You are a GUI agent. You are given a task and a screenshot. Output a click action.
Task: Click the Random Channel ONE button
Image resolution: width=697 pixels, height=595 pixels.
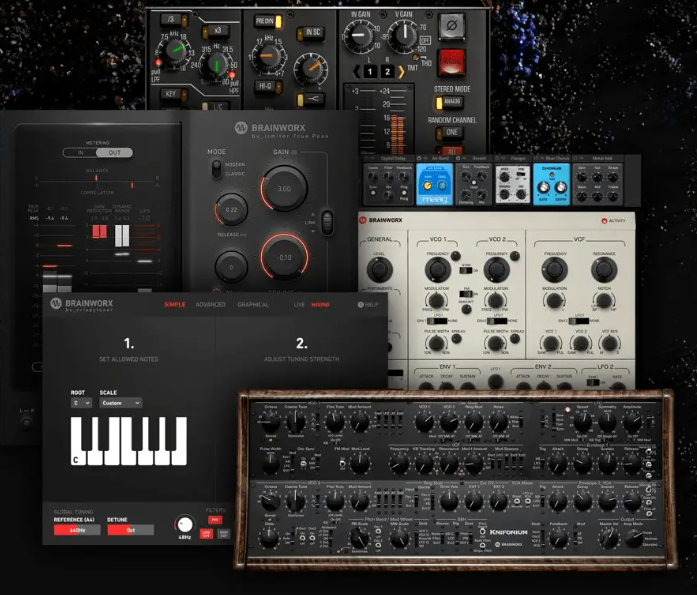coord(449,132)
